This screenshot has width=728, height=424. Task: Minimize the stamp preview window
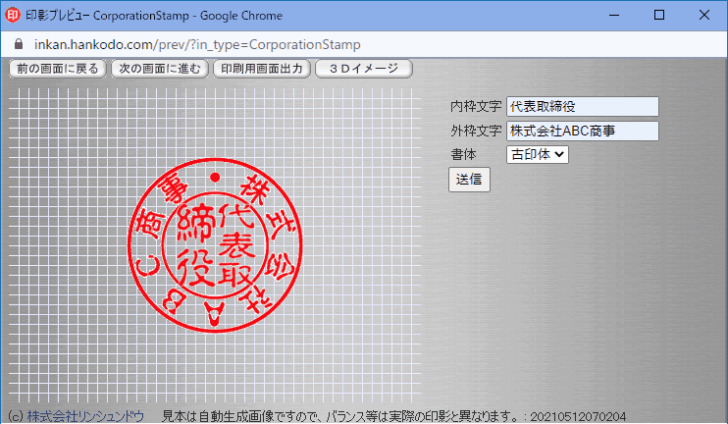(612, 16)
